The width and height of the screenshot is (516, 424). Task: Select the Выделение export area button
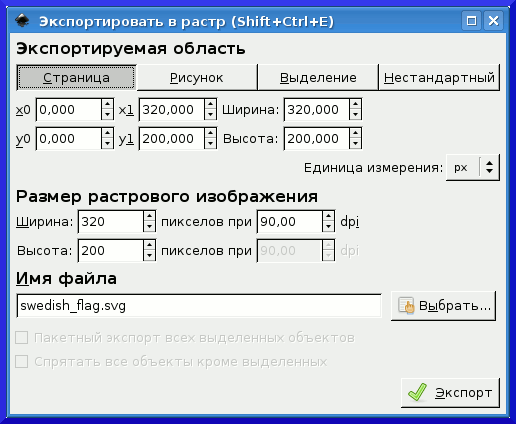click(x=318, y=78)
